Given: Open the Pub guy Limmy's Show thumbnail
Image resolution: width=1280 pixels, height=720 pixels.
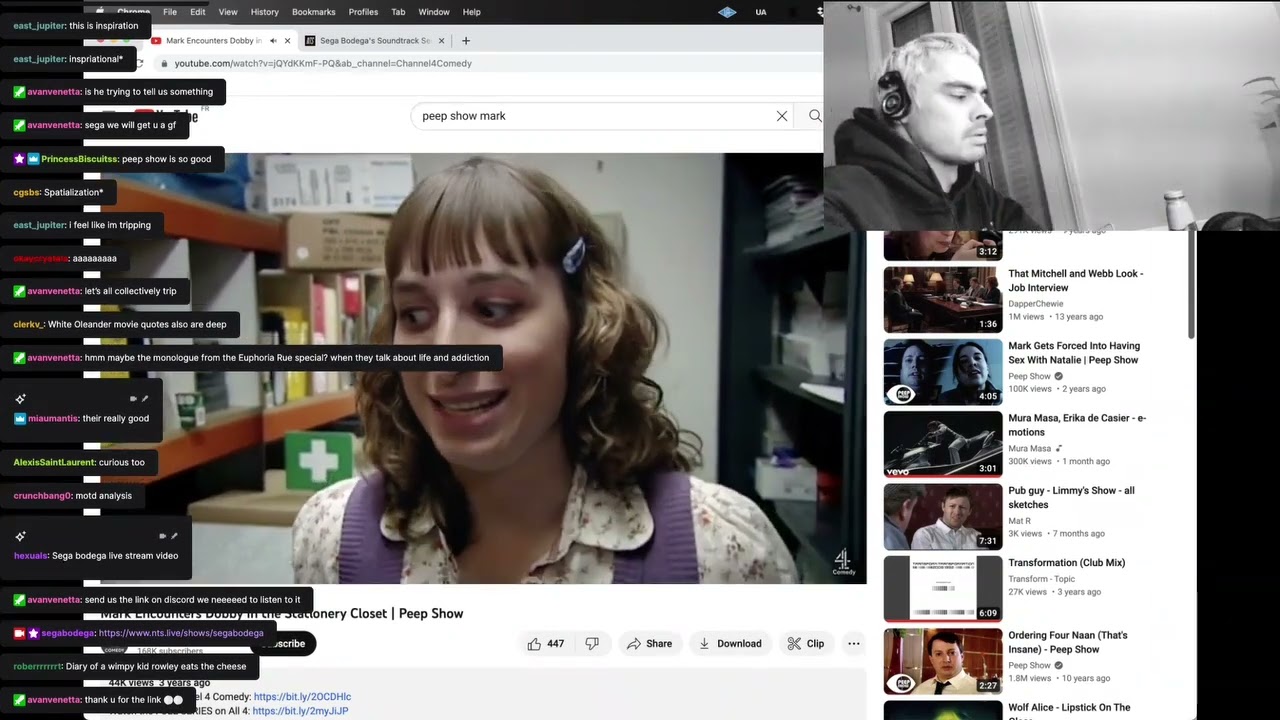Looking at the screenshot, I should click(943, 517).
